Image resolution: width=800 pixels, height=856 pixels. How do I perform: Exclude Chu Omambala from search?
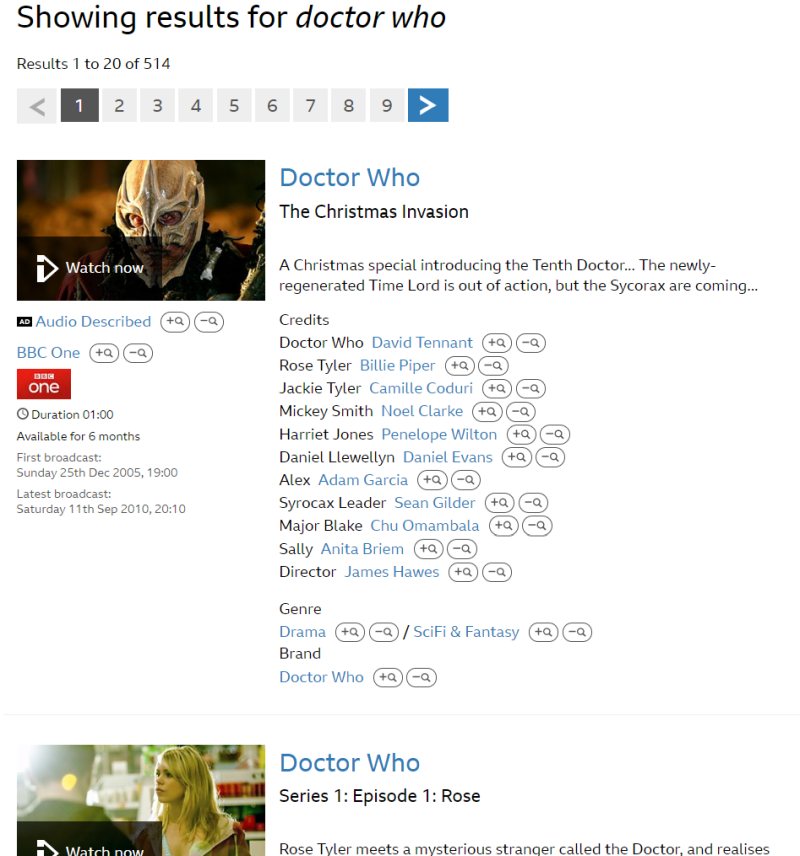tap(537, 526)
